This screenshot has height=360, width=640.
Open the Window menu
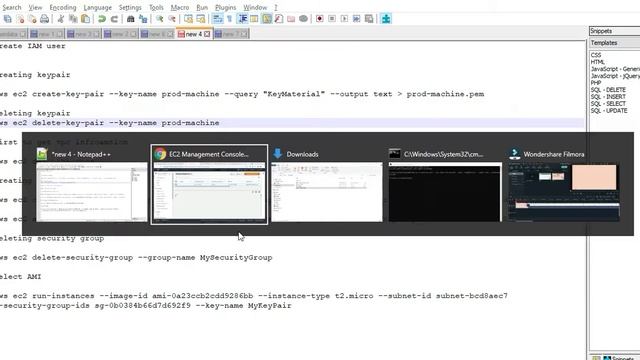pyautogui.click(x=255, y=7)
